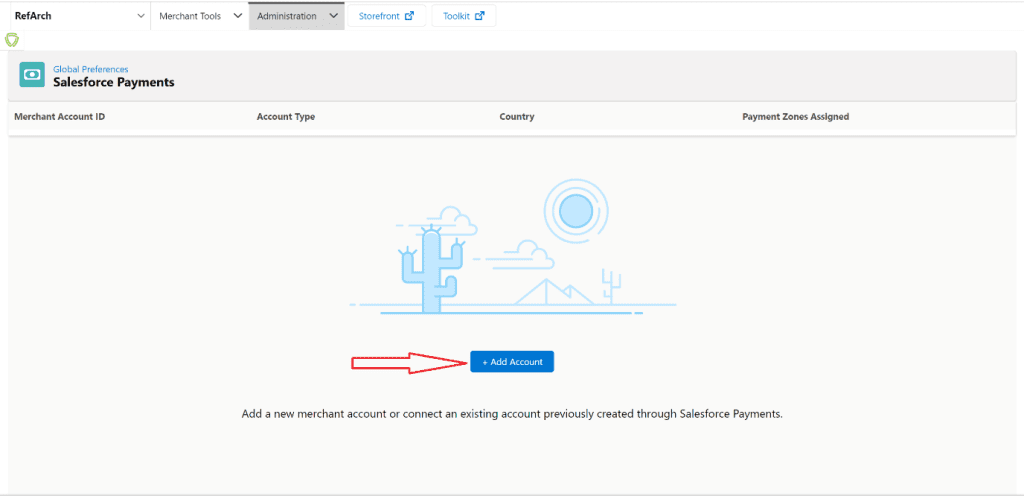Click the green shield icon

click(12, 40)
